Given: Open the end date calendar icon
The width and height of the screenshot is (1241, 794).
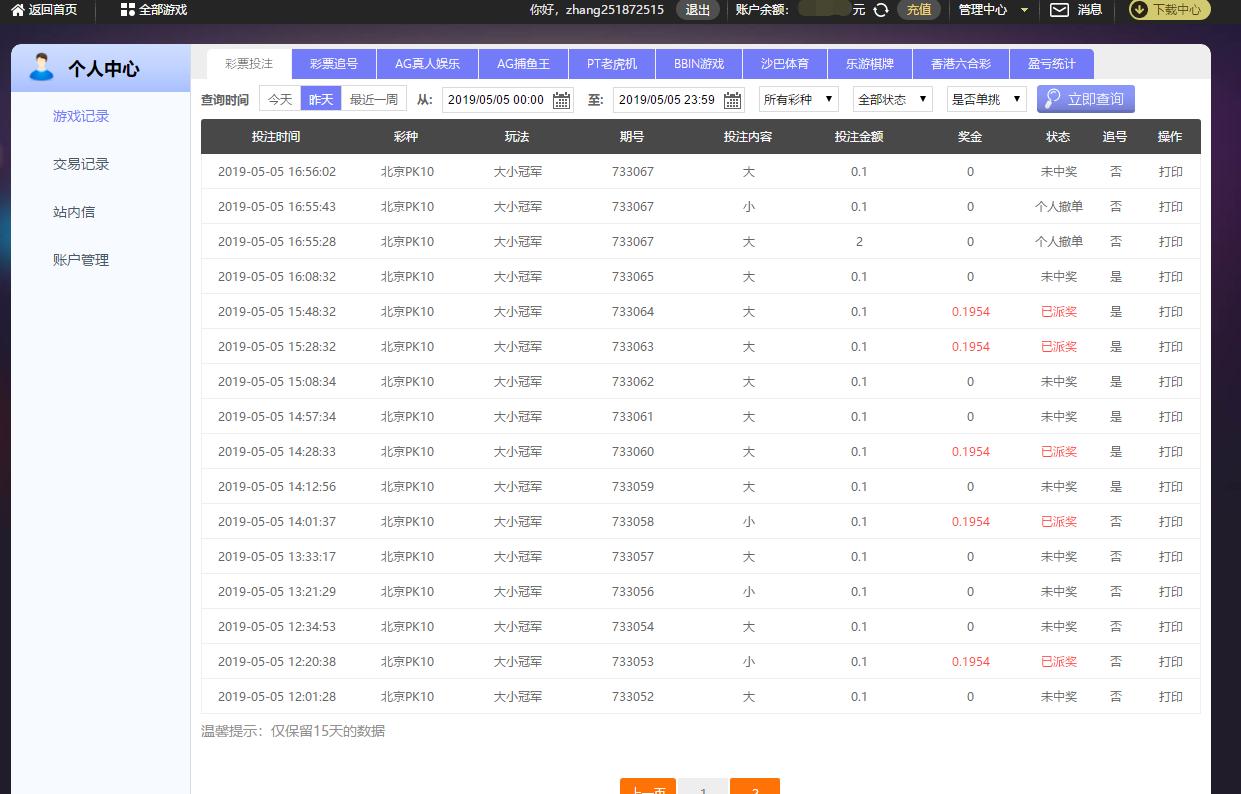Looking at the screenshot, I should coord(733,100).
